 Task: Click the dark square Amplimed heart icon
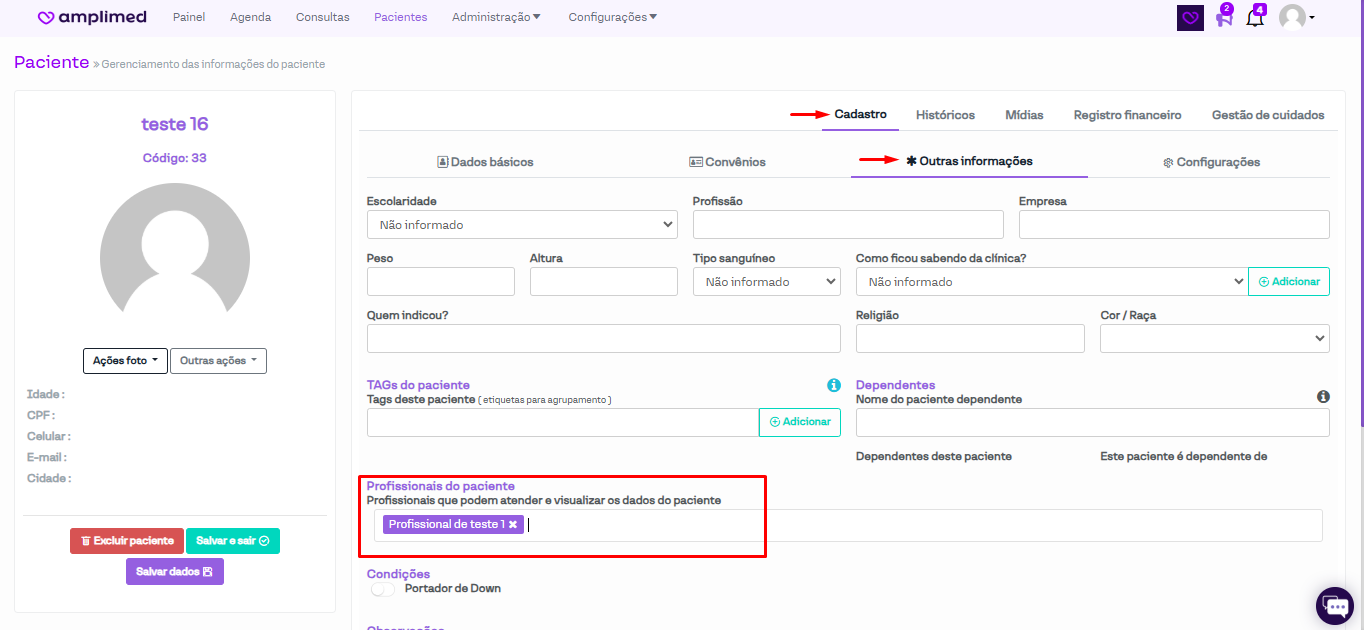coord(1190,18)
